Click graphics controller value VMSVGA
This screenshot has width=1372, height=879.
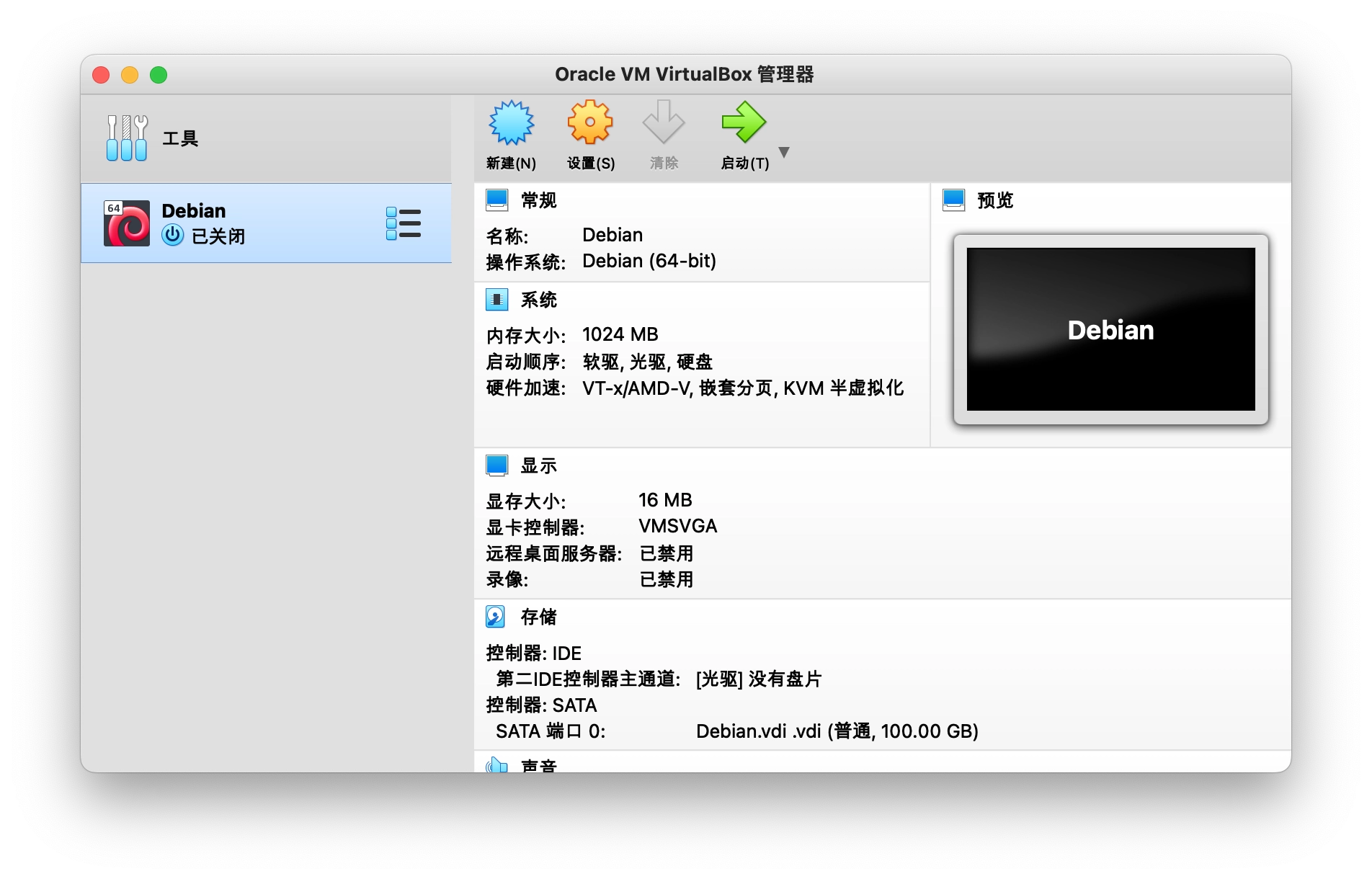point(678,527)
